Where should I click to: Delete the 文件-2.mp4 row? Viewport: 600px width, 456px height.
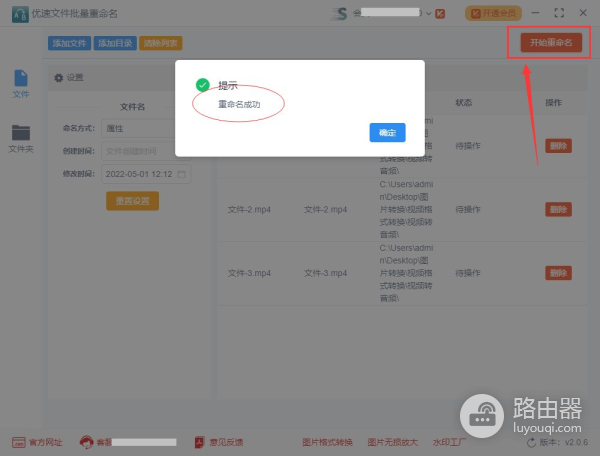558,209
